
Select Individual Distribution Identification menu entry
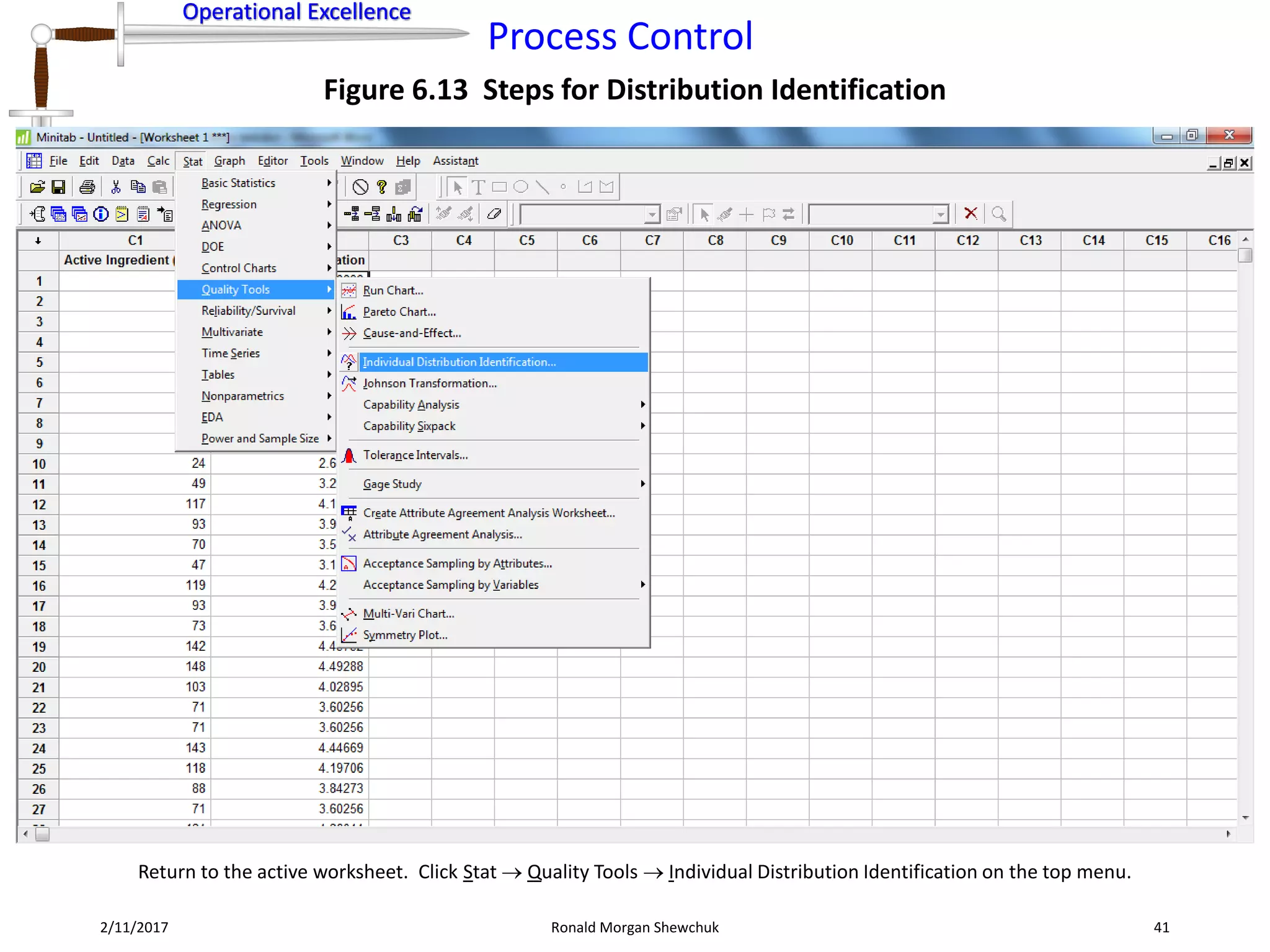(494, 363)
